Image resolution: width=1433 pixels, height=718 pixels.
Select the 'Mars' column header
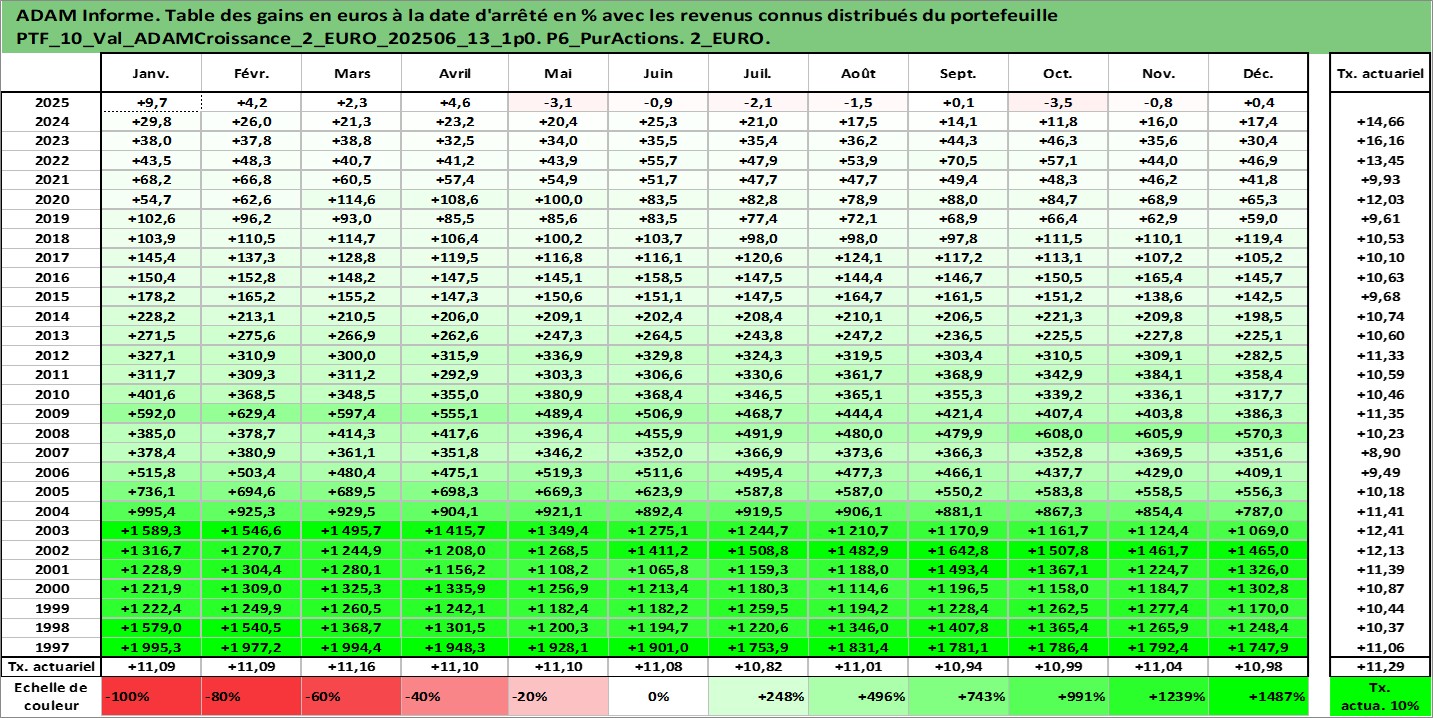click(351, 74)
